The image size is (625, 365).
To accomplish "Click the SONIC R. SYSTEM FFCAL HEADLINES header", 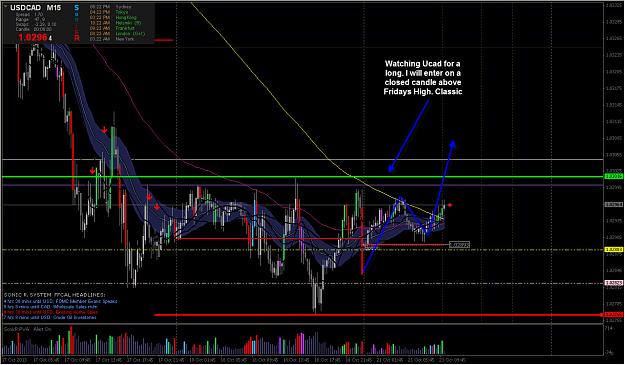I will tap(55, 295).
